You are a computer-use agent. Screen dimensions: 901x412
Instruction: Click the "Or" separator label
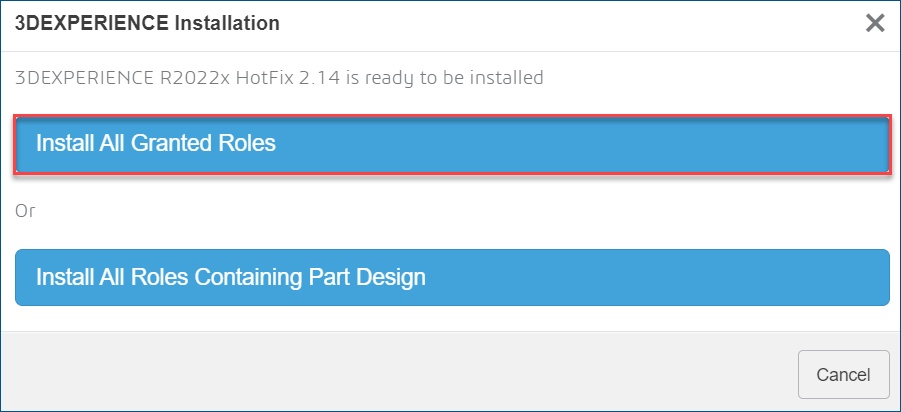(25, 211)
